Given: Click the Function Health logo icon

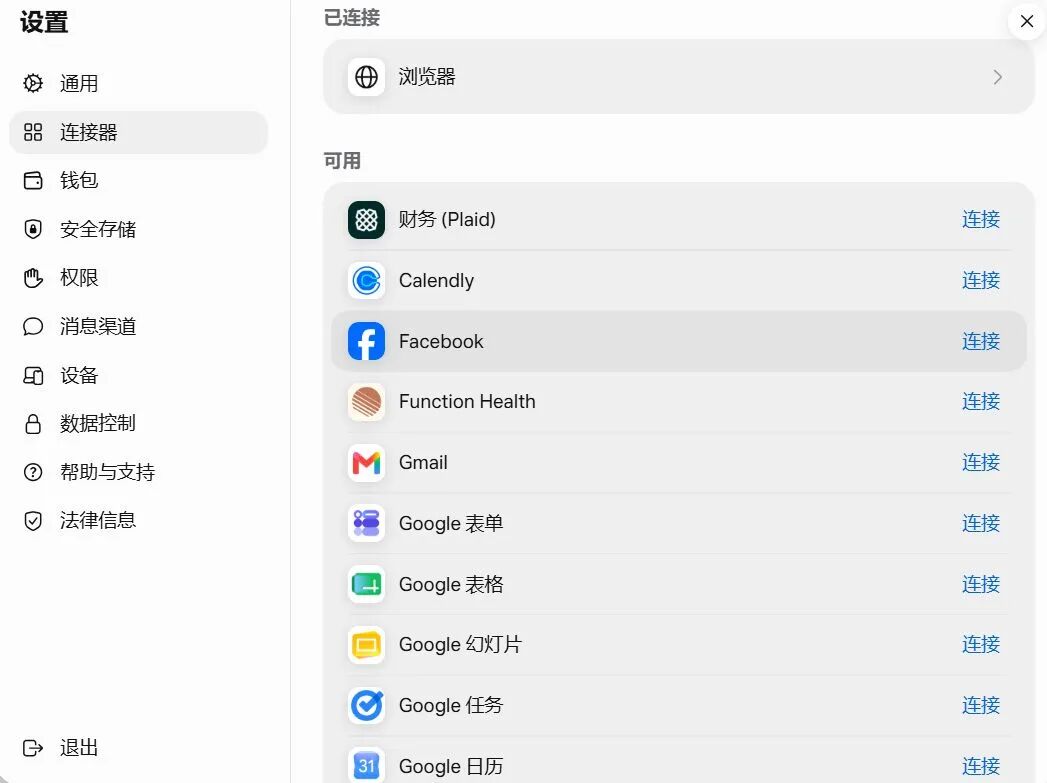Looking at the screenshot, I should 366,402.
